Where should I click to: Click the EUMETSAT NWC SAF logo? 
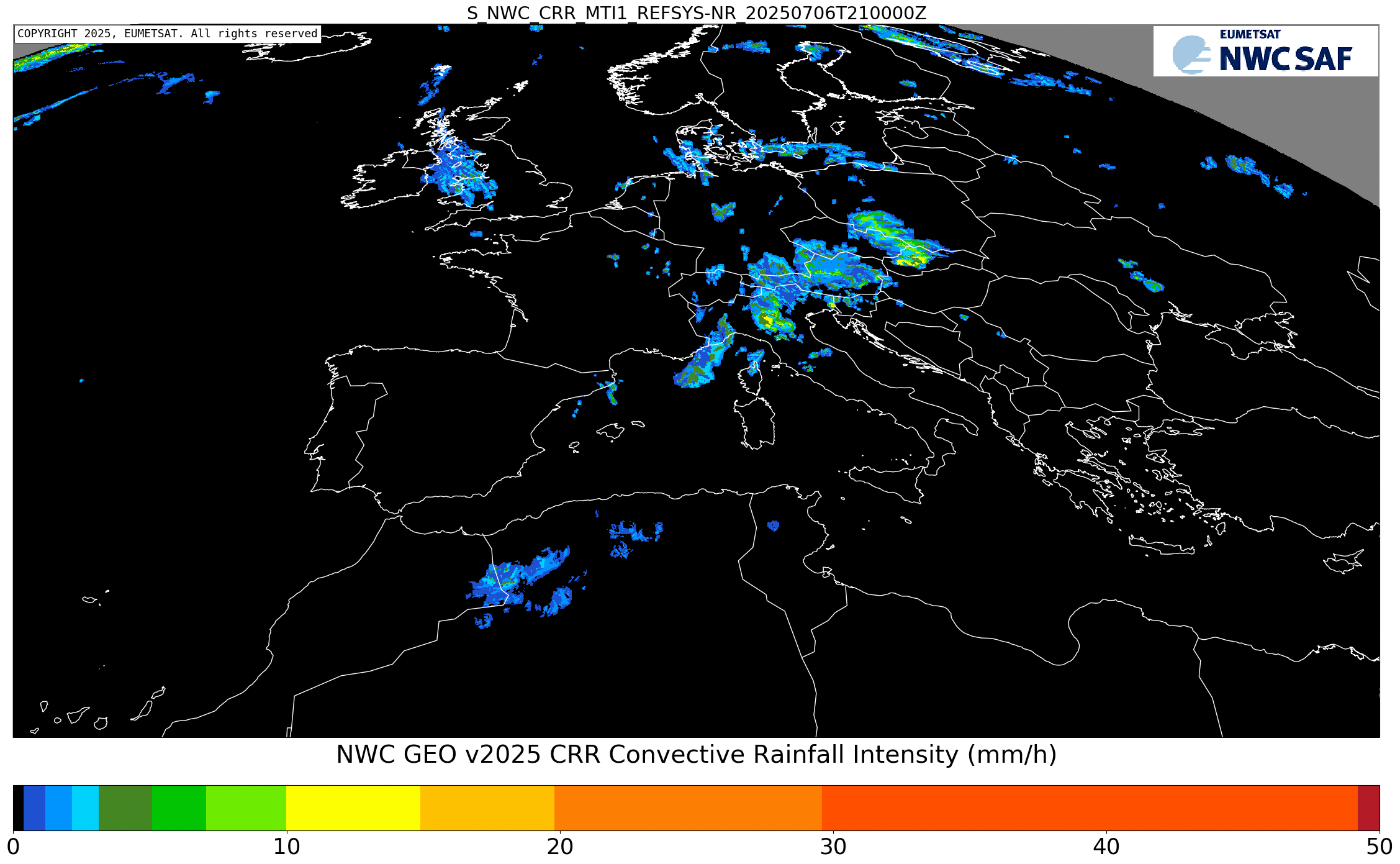tap(1265, 51)
